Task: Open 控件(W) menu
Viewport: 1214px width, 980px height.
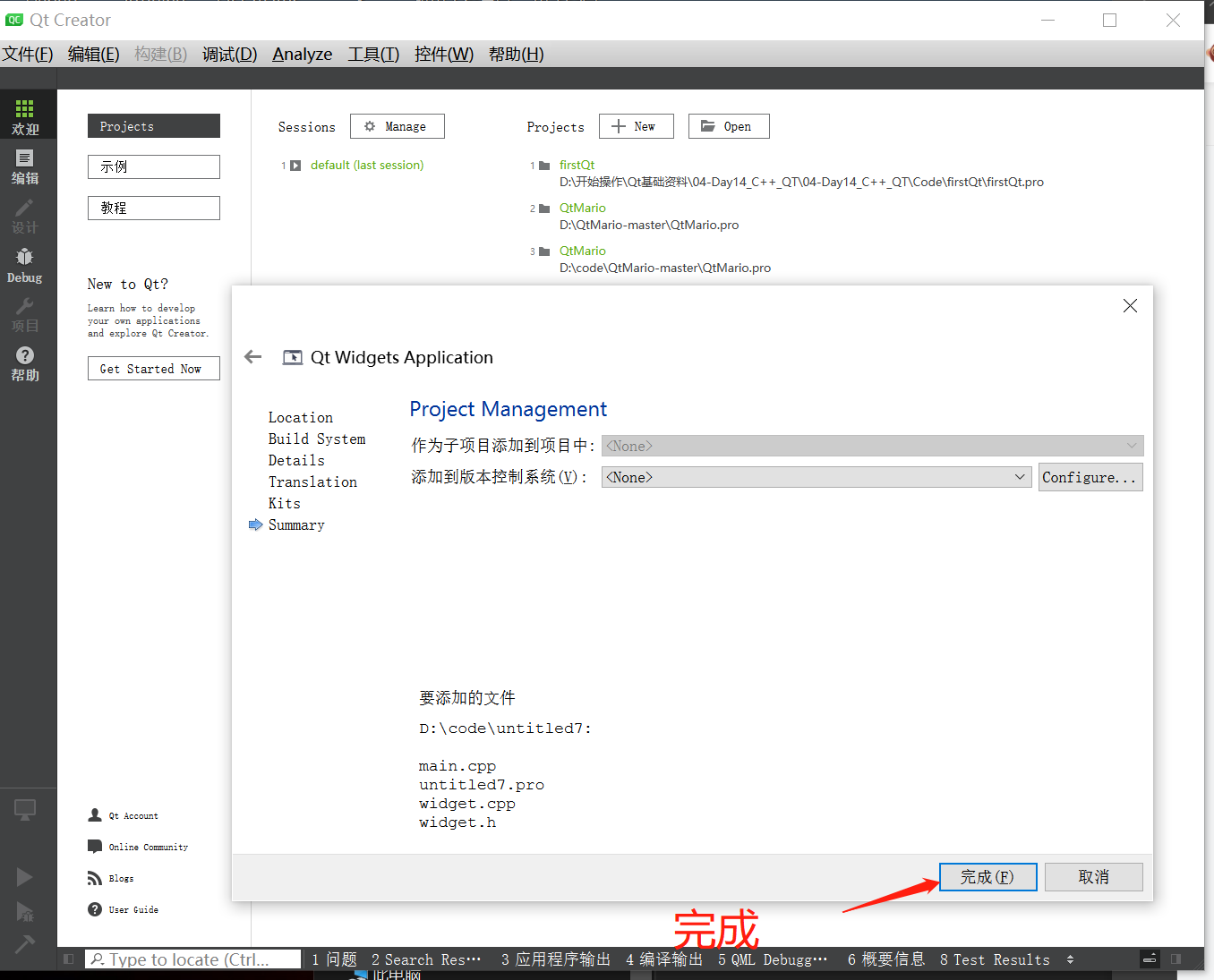Action: pos(444,54)
